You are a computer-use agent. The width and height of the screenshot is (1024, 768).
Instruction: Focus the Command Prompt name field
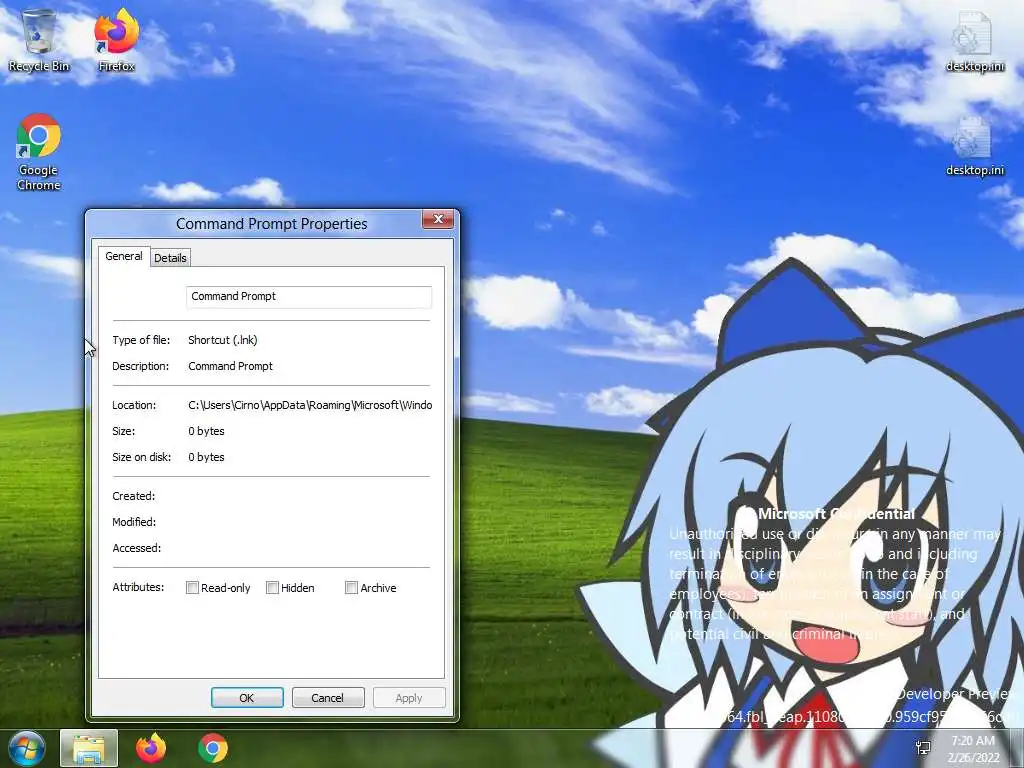point(309,296)
